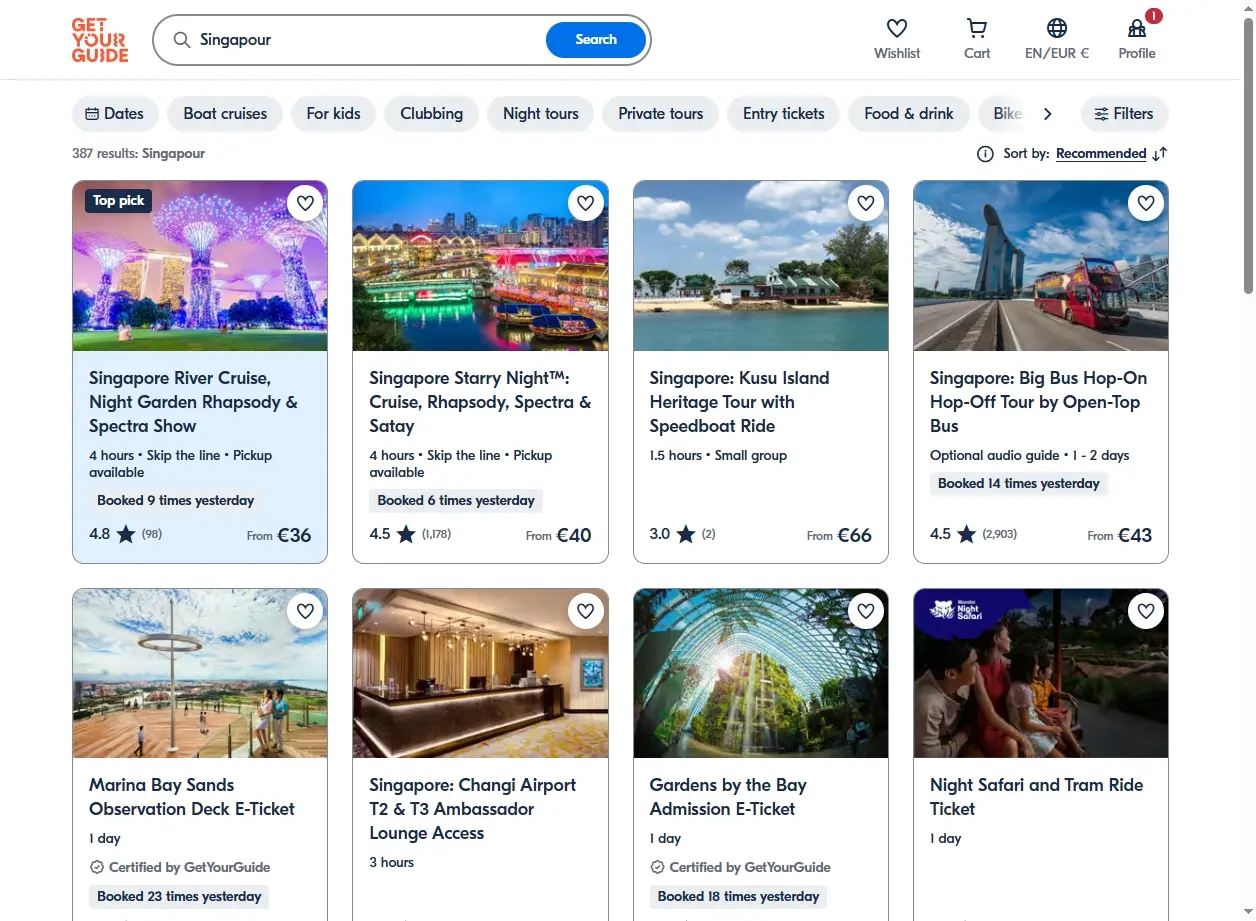This screenshot has height=921, width=1256.
Task: Open Singapore Starry Night Cruise title link
Action: [480, 402]
